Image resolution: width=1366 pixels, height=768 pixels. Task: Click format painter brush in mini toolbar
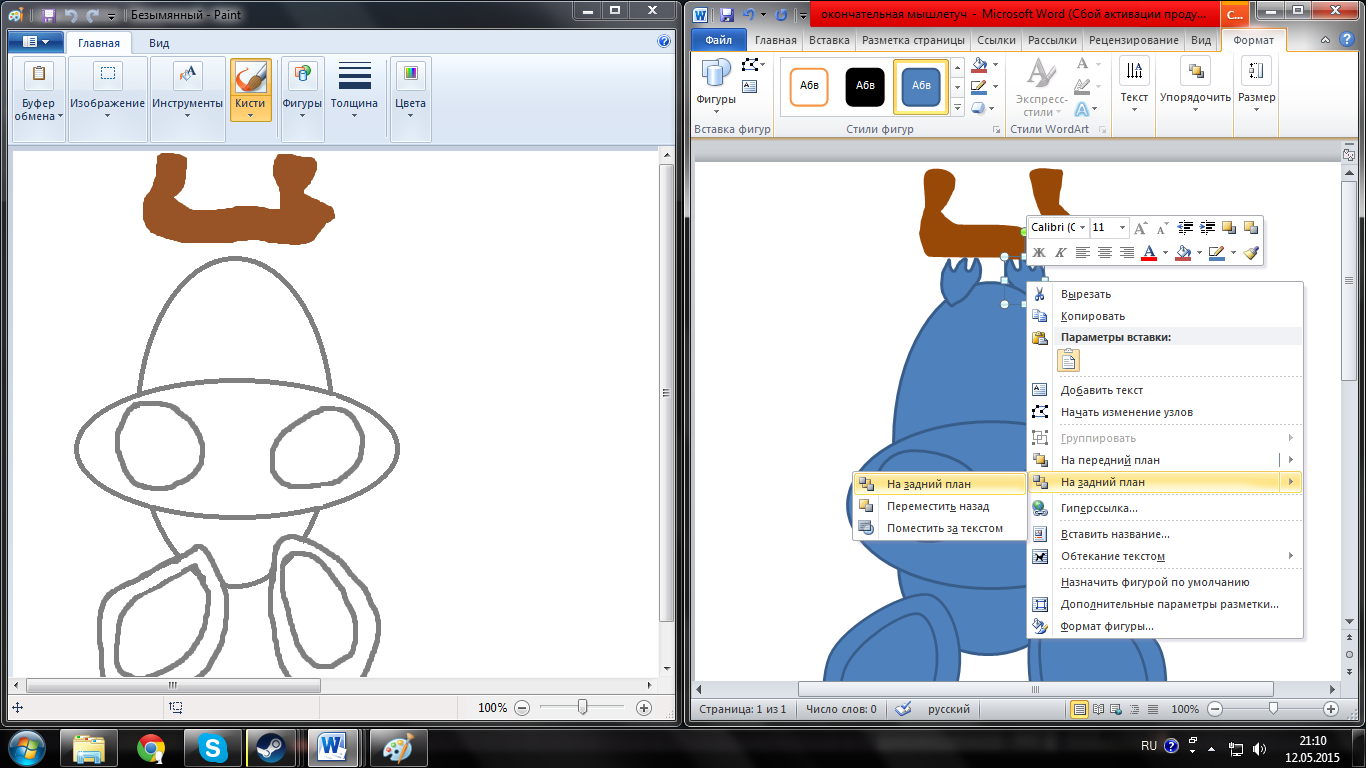(x=1251, y=253)
